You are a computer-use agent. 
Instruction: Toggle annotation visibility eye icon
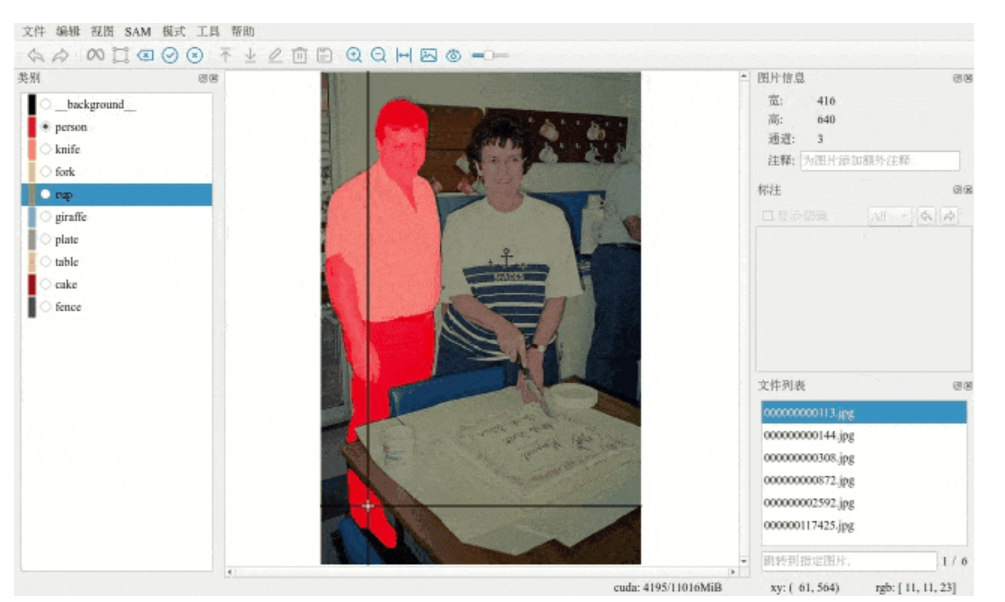pos(454,55)
